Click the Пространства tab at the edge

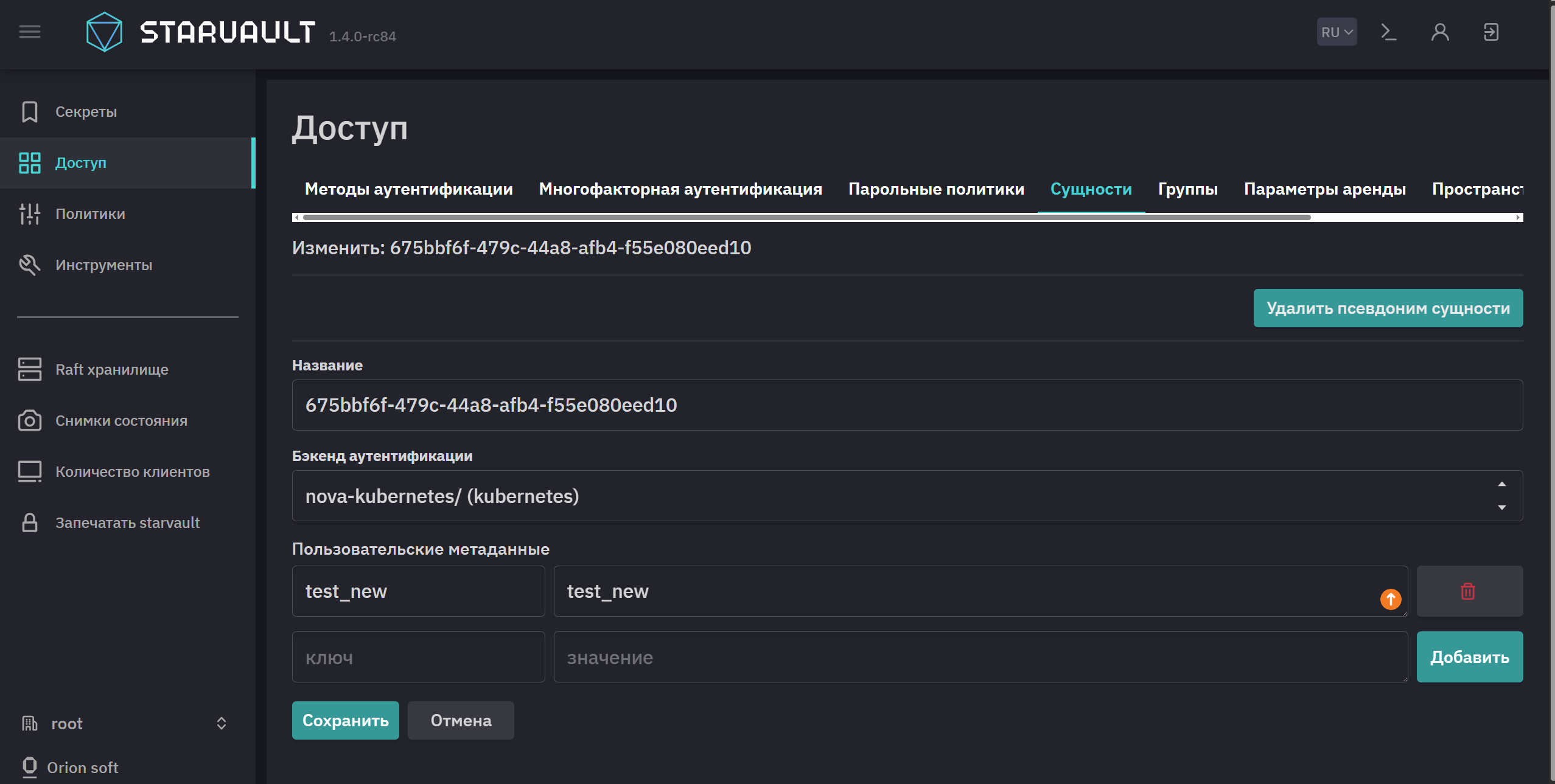tap(1477, 189)
